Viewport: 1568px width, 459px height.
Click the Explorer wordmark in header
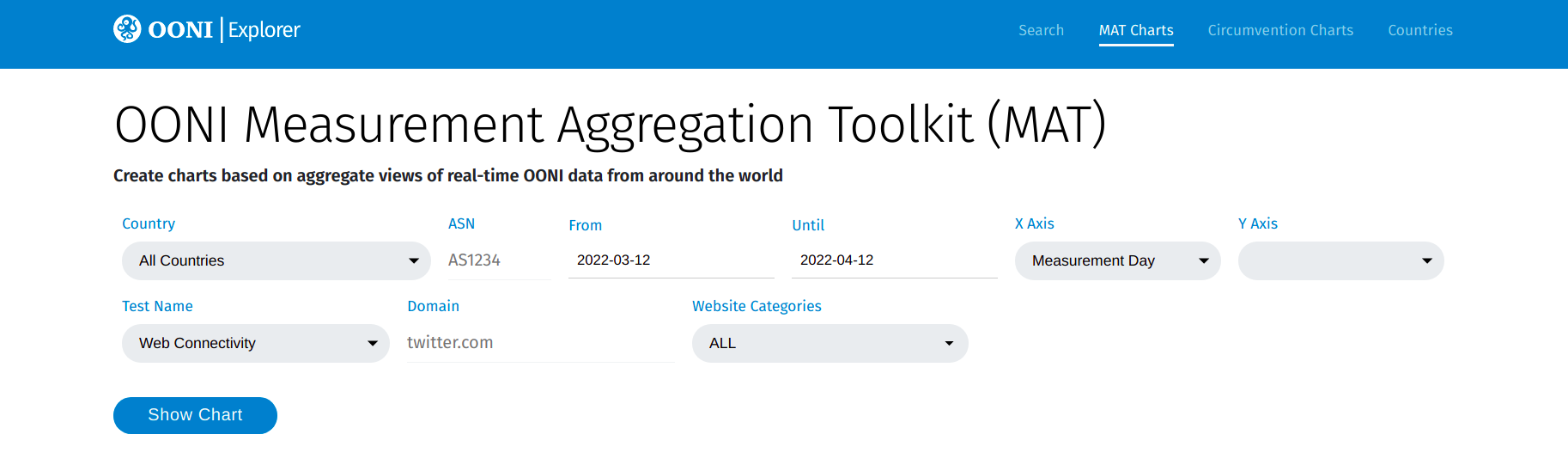264,30
